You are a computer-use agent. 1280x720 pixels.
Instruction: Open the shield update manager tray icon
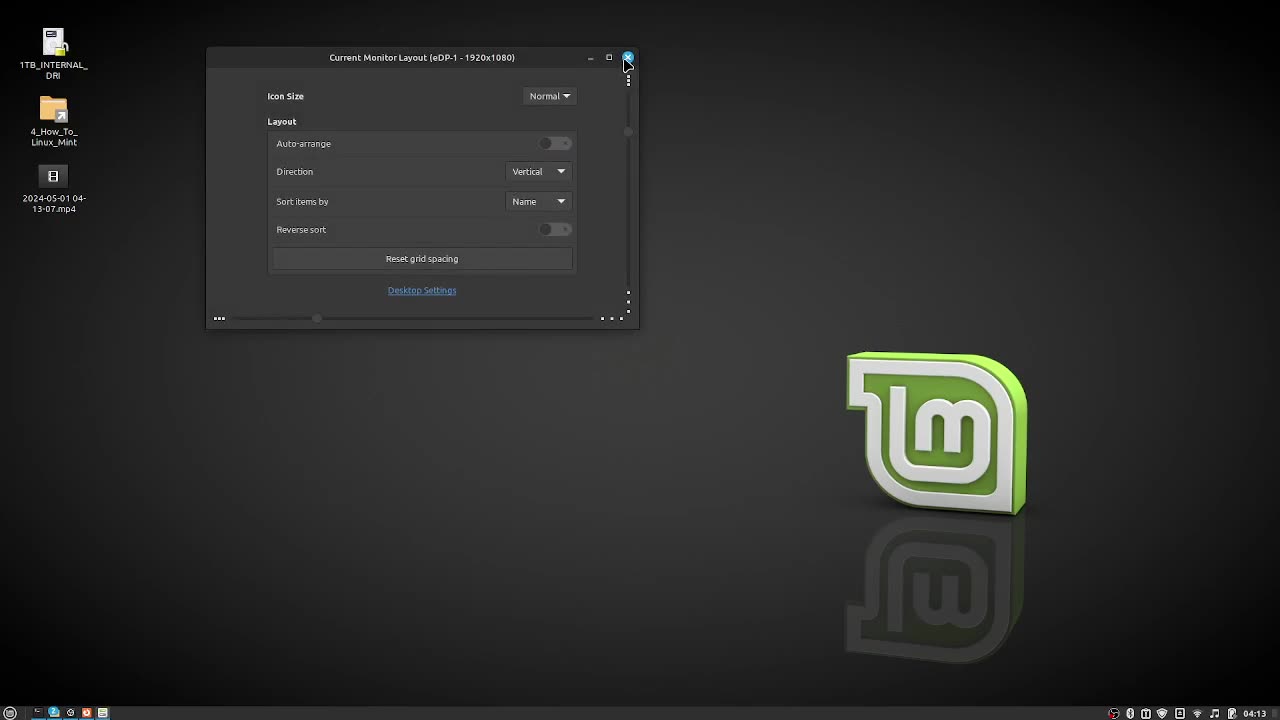click(x=1162, y=713)
